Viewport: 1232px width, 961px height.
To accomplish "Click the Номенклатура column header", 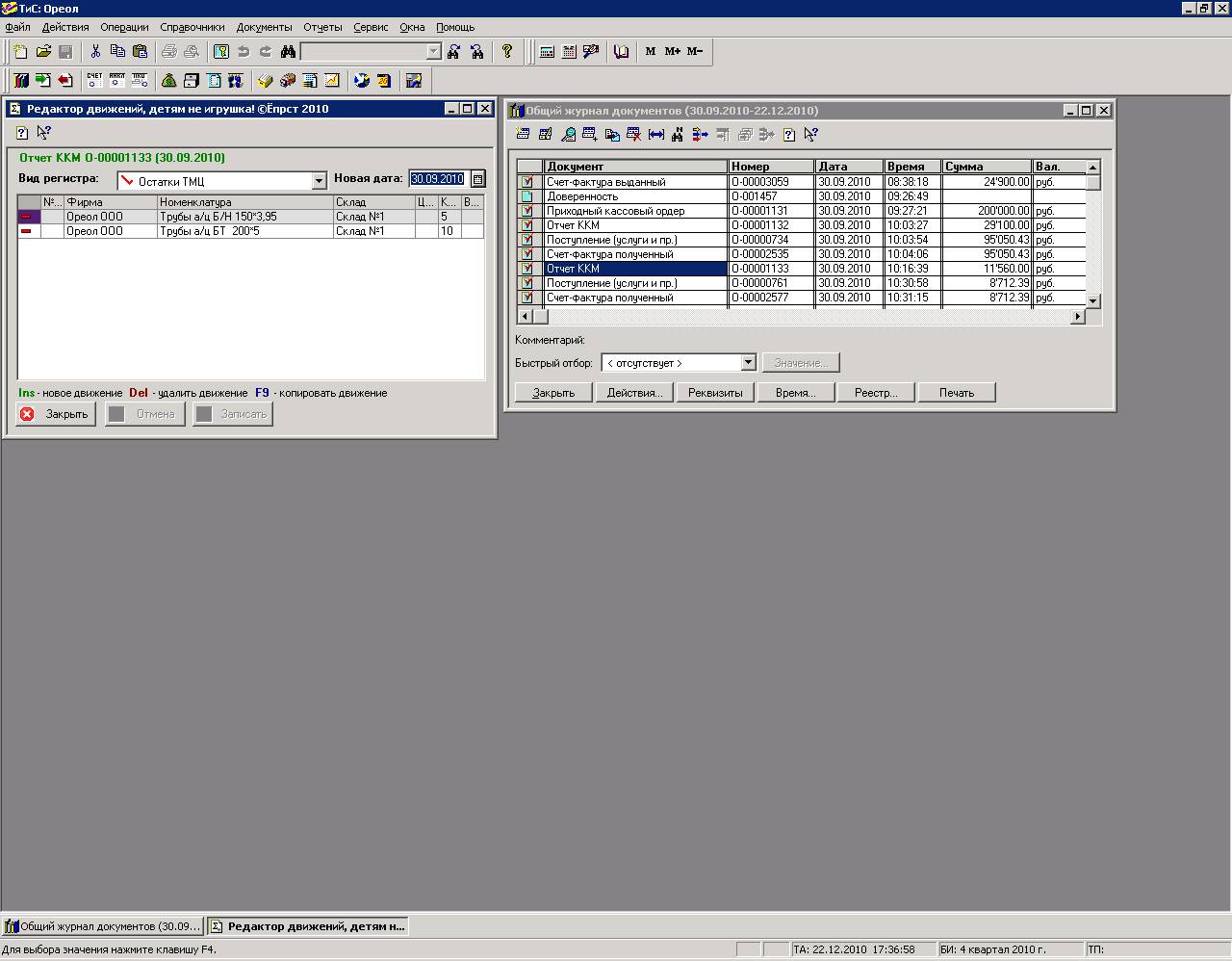I will pyautogui.click(x=245, y=202).
